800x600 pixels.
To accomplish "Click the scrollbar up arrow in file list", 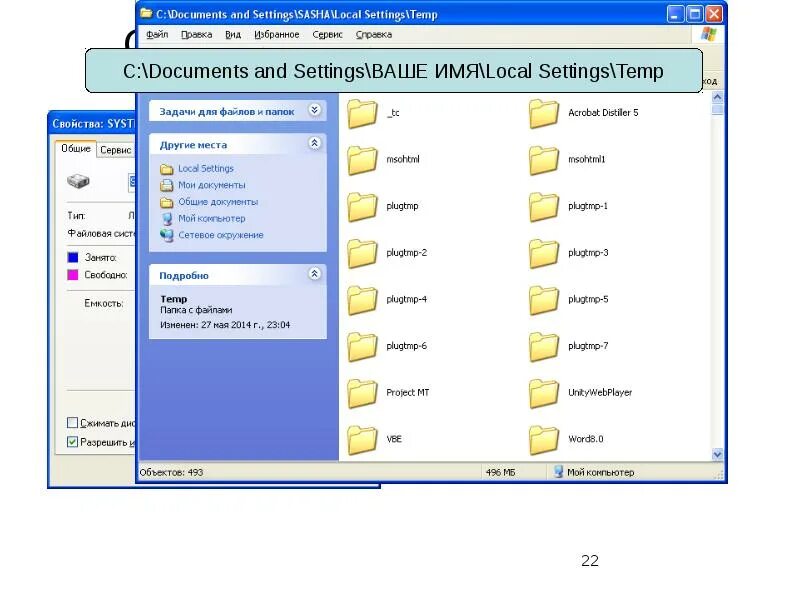I will [x=717, y=97].
